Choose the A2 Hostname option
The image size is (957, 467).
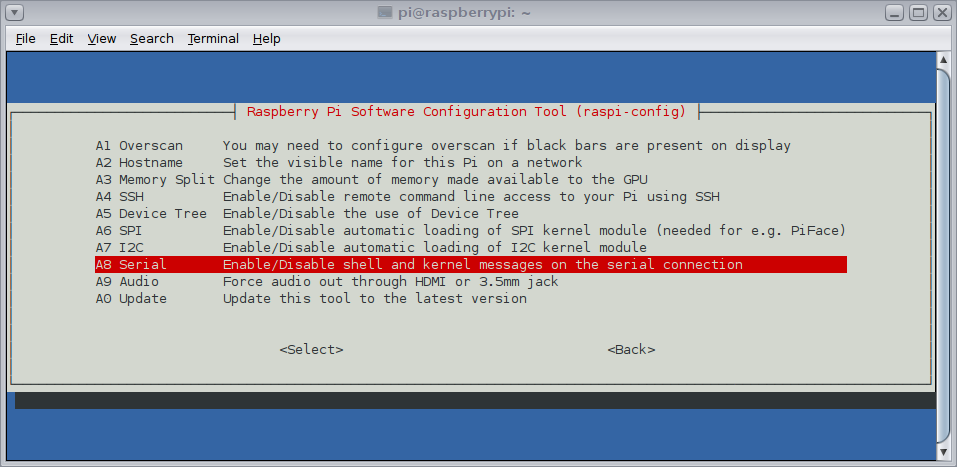[x=471, y=162]
